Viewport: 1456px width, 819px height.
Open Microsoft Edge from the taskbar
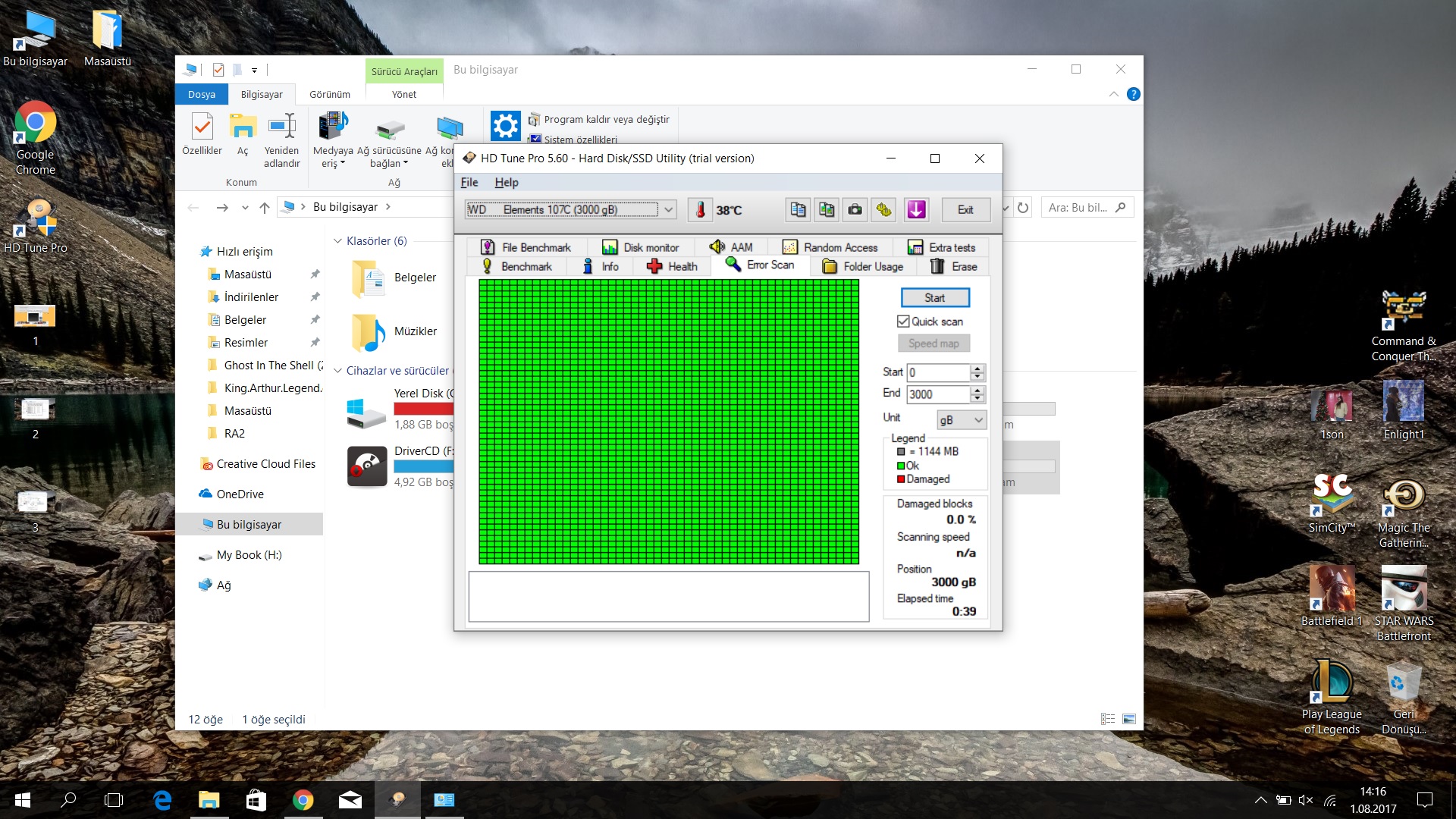(162, 800)
